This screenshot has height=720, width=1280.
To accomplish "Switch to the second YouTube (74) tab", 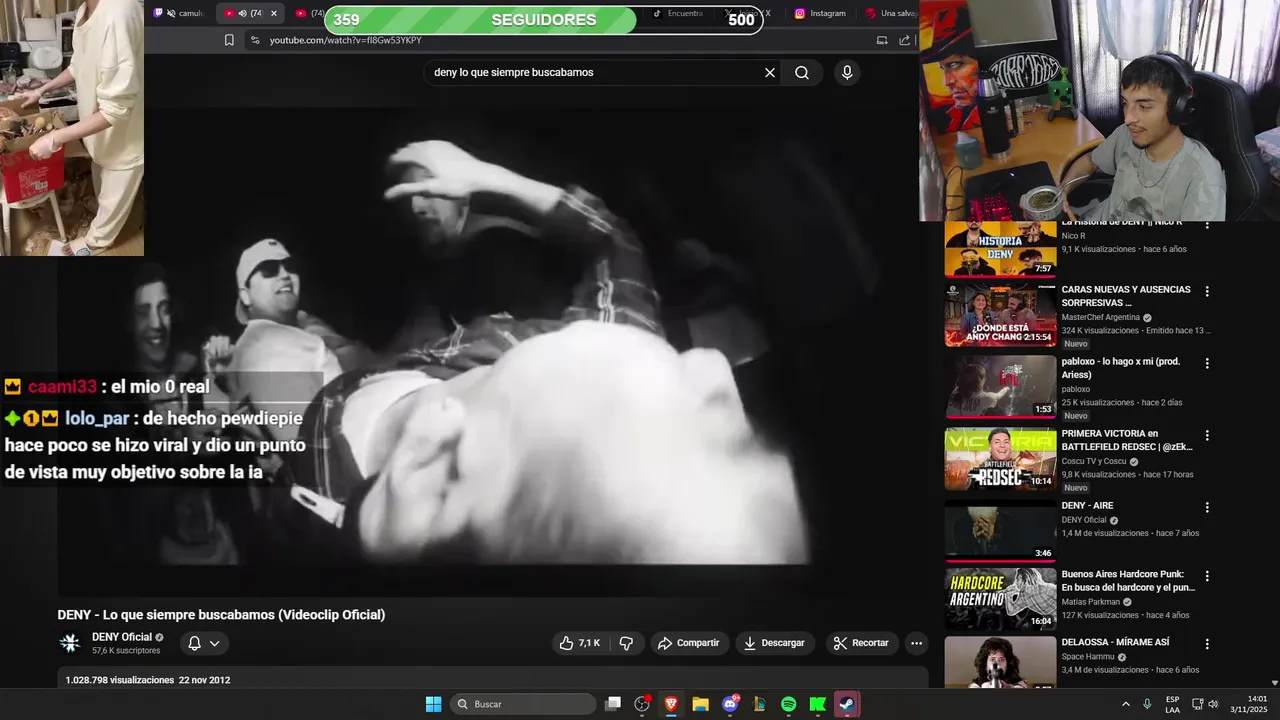I will (x=310, y=13).
